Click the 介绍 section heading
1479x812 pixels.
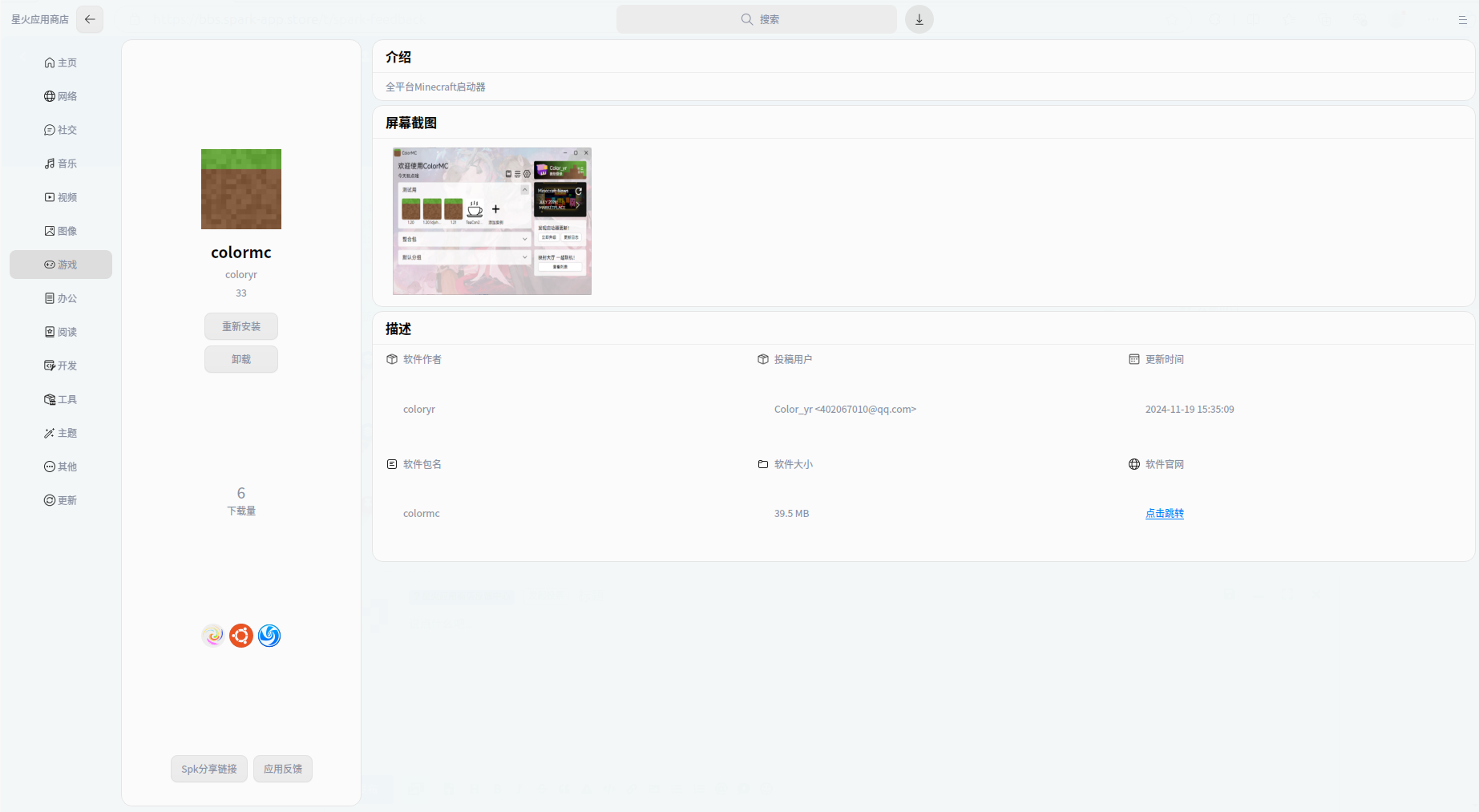[x=398, y=57]
